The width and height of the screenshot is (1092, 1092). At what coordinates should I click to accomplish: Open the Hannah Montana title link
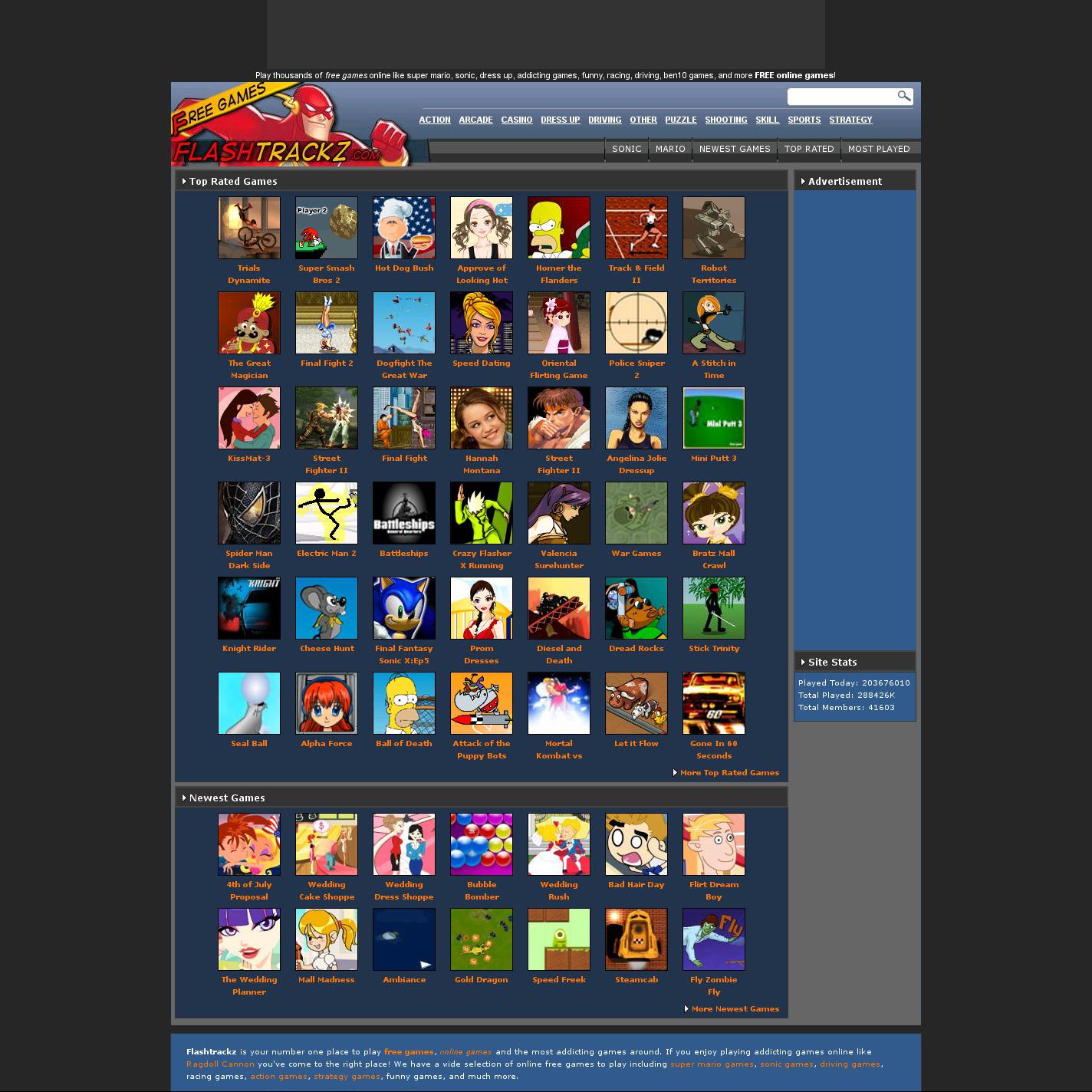pyautogui.click(x=482, y=464)
